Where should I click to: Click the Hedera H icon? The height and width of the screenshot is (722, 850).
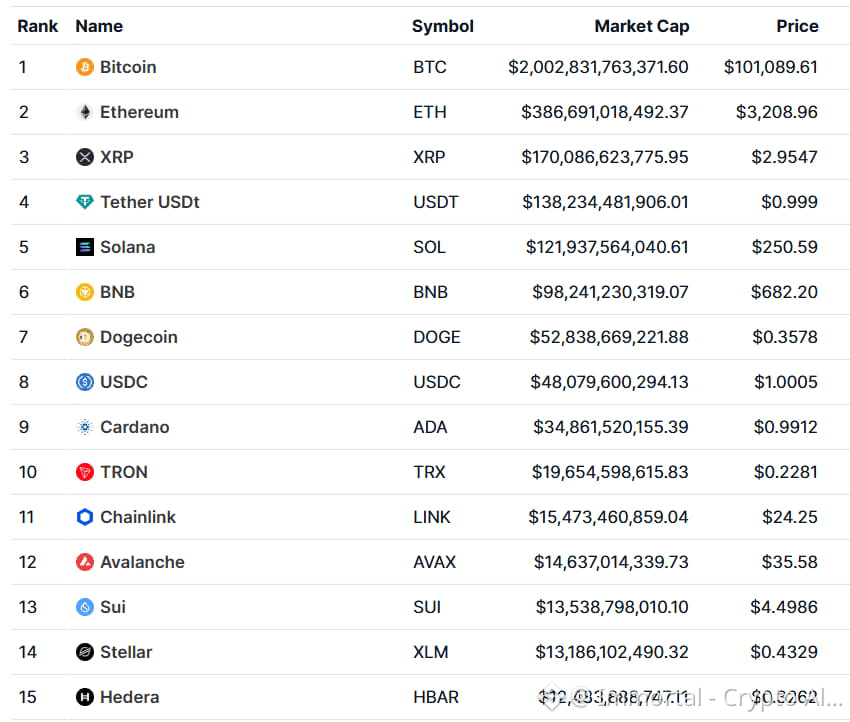(85, 697)
